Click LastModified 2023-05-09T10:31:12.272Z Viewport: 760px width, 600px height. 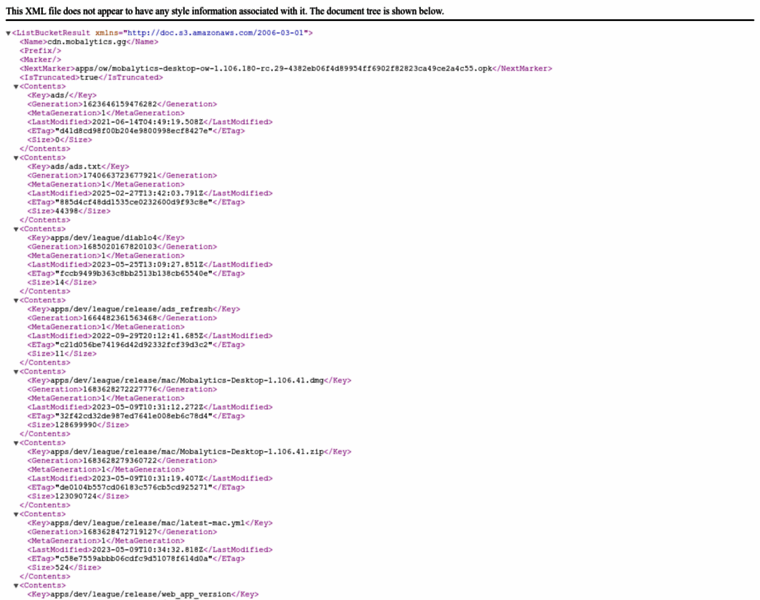click(148, 407)
